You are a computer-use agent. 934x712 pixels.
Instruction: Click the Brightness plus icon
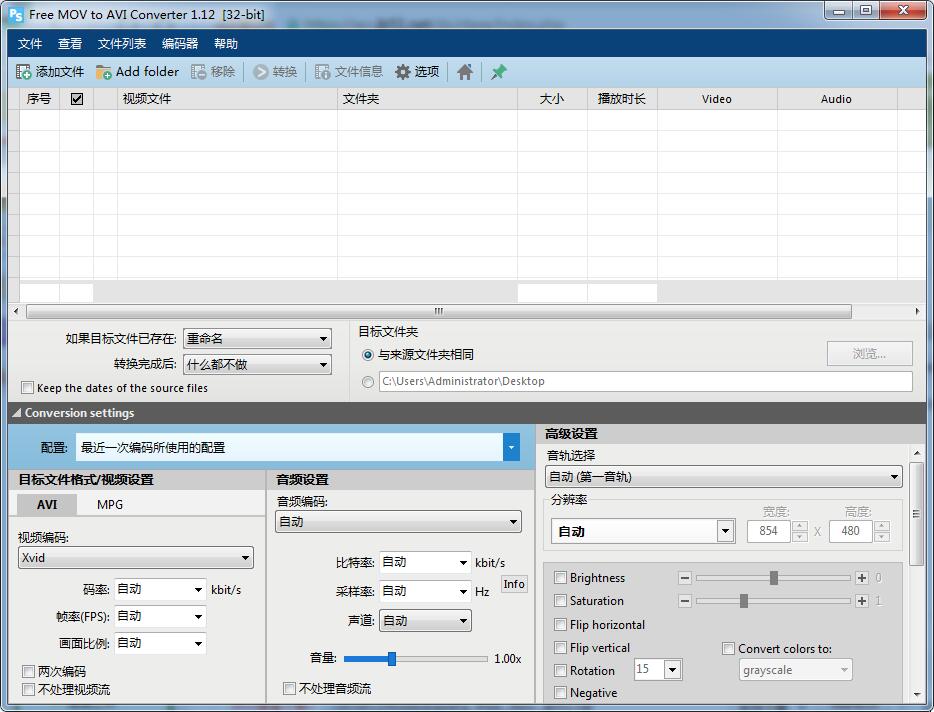click(861, 578)
